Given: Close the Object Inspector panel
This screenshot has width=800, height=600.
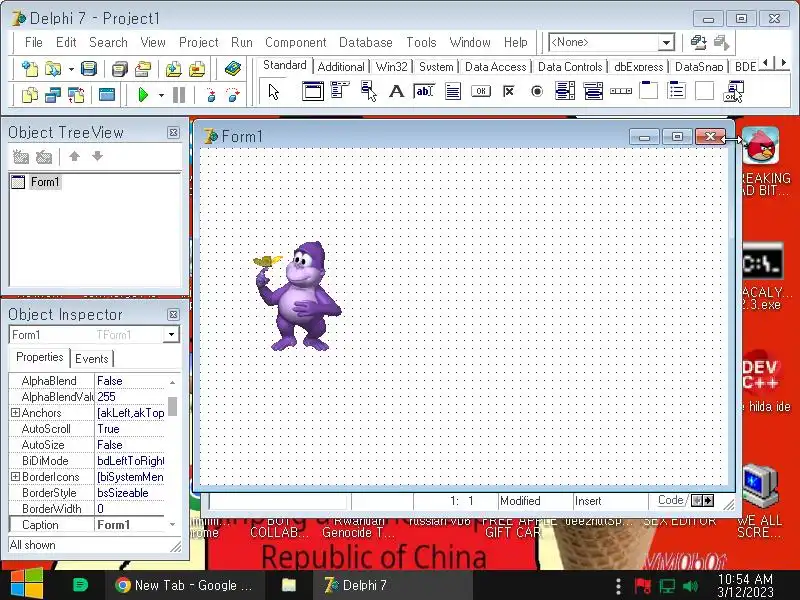Looking at the screenshot, I should tap(173, 314).
